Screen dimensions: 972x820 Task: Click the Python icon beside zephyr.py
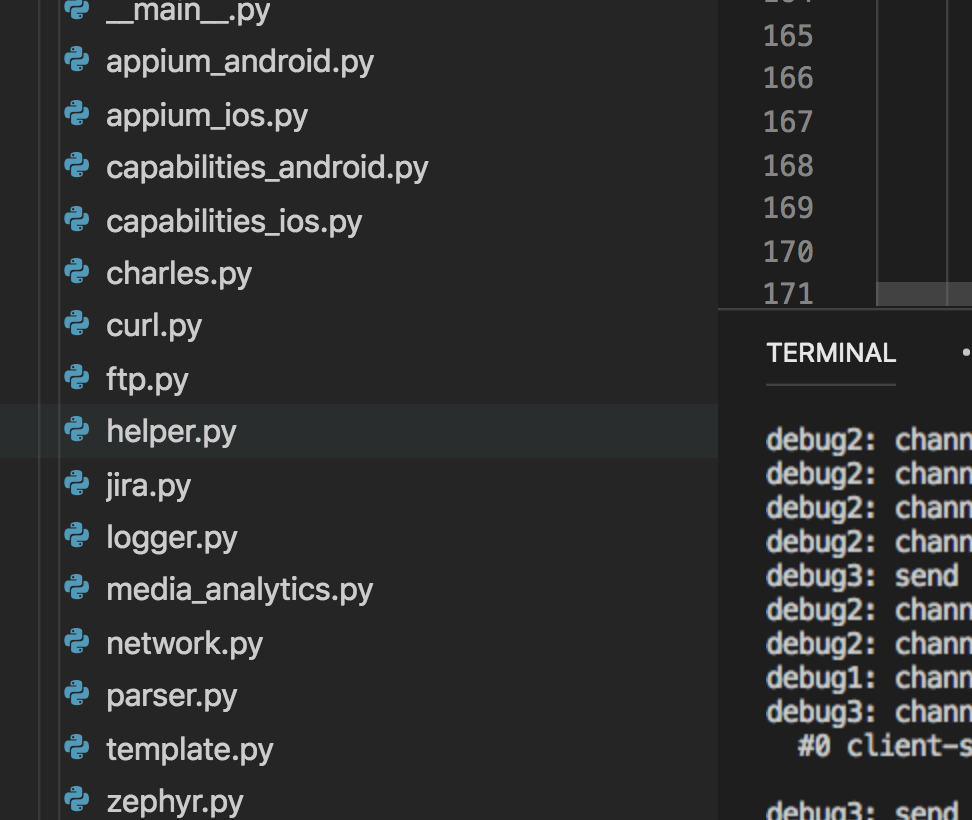pyautogui.click(x=77, y=800)
